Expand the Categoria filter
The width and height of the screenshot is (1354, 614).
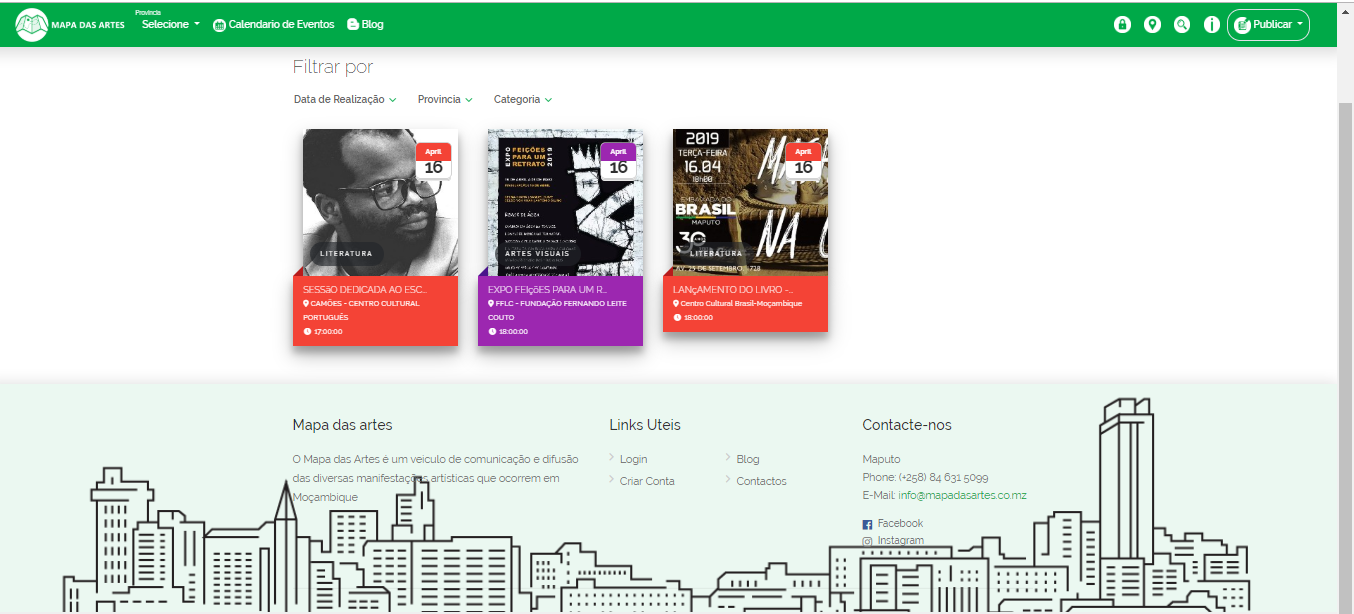(522, 100)
